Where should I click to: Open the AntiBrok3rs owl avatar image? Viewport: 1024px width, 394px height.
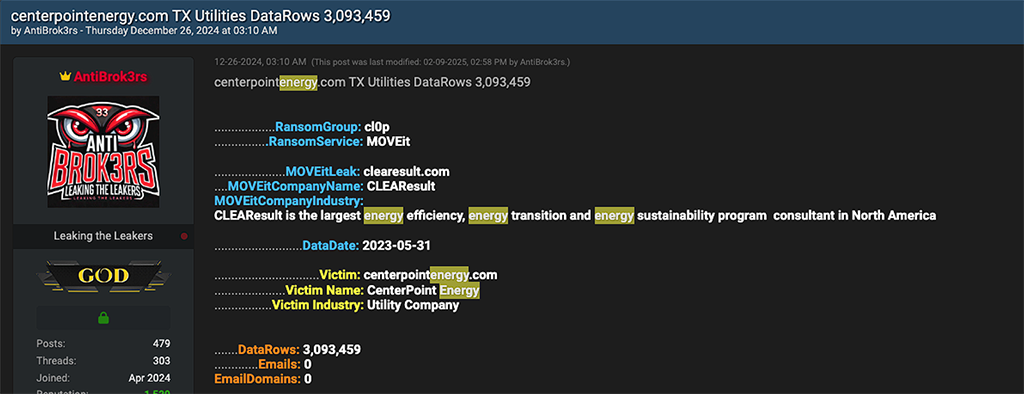point(103,152)
